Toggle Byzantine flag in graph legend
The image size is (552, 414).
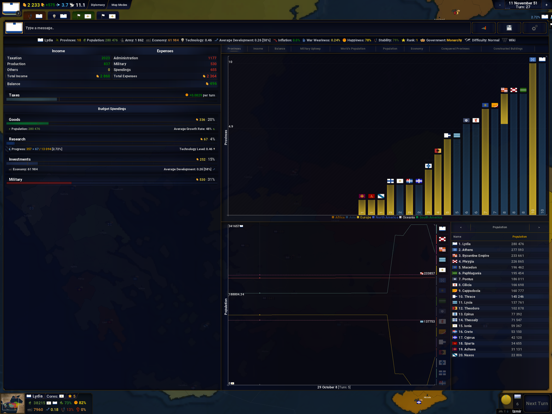pos(442,250)
